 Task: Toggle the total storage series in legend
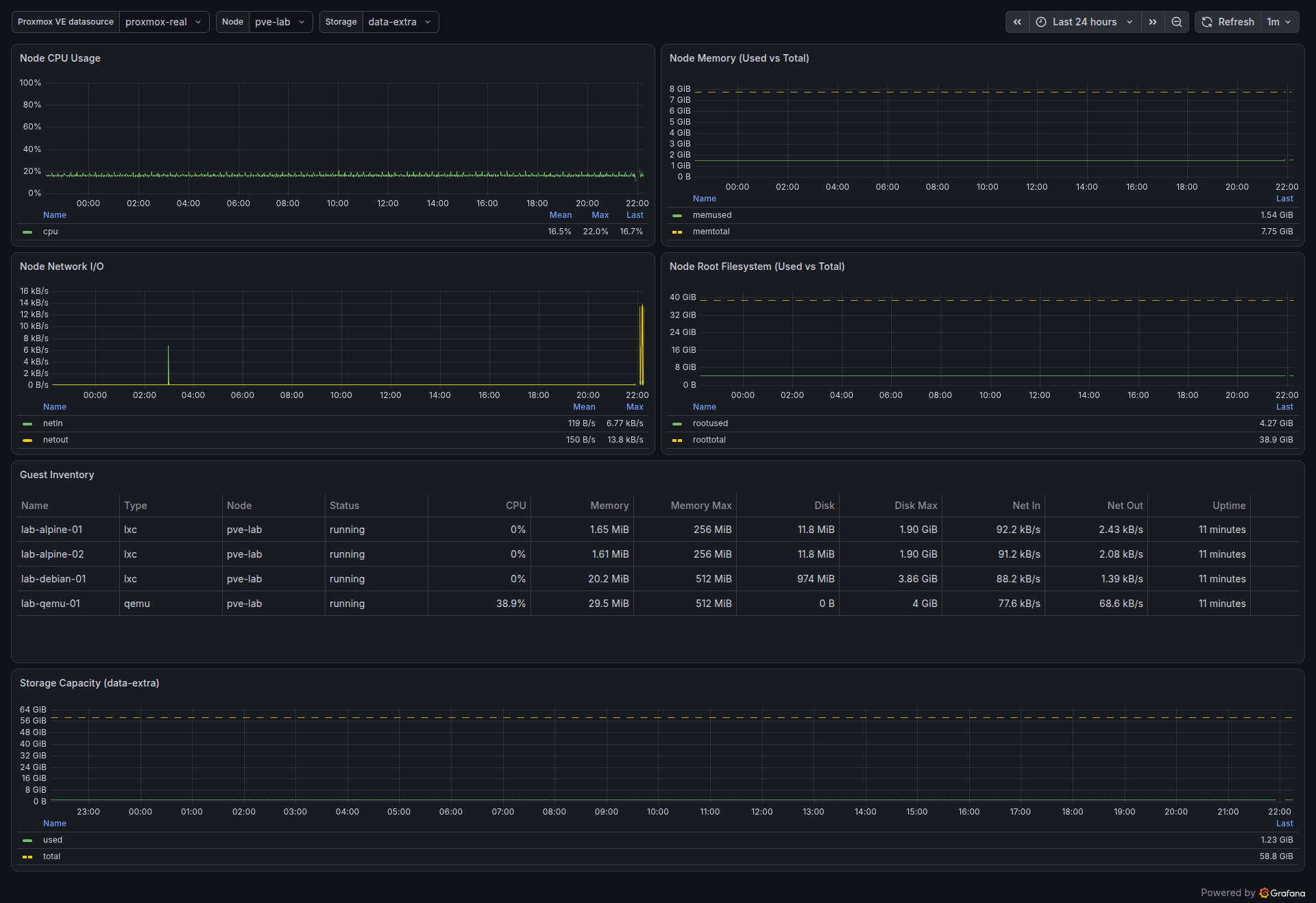(51, 856)
